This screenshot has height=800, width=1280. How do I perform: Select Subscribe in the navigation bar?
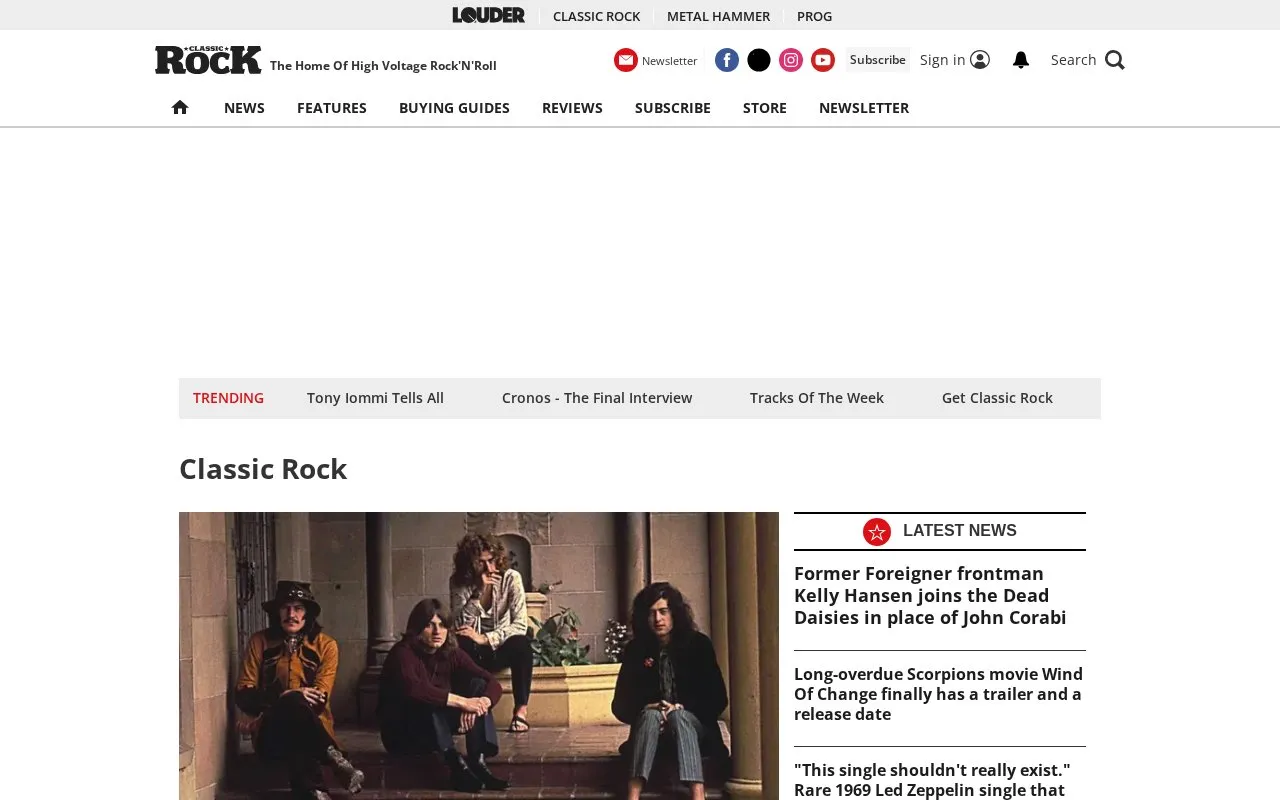[x=673, y=108]
